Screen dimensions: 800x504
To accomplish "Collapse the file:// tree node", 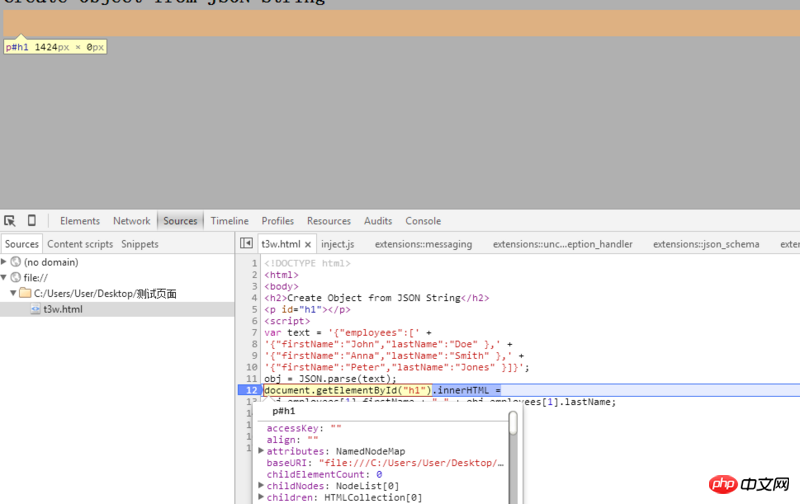I will pos(4,278).
